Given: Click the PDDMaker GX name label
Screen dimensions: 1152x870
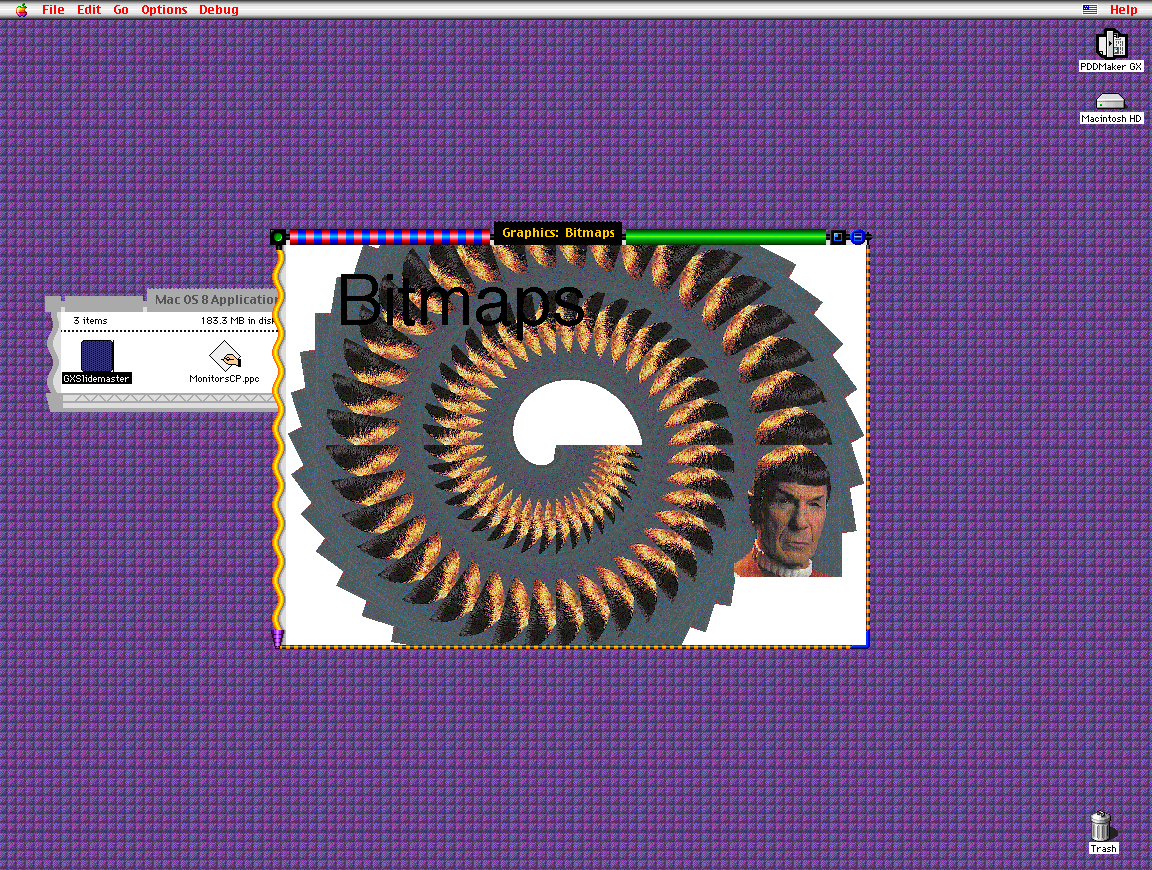Looking at the screenshot, I should pos(1111,67).
